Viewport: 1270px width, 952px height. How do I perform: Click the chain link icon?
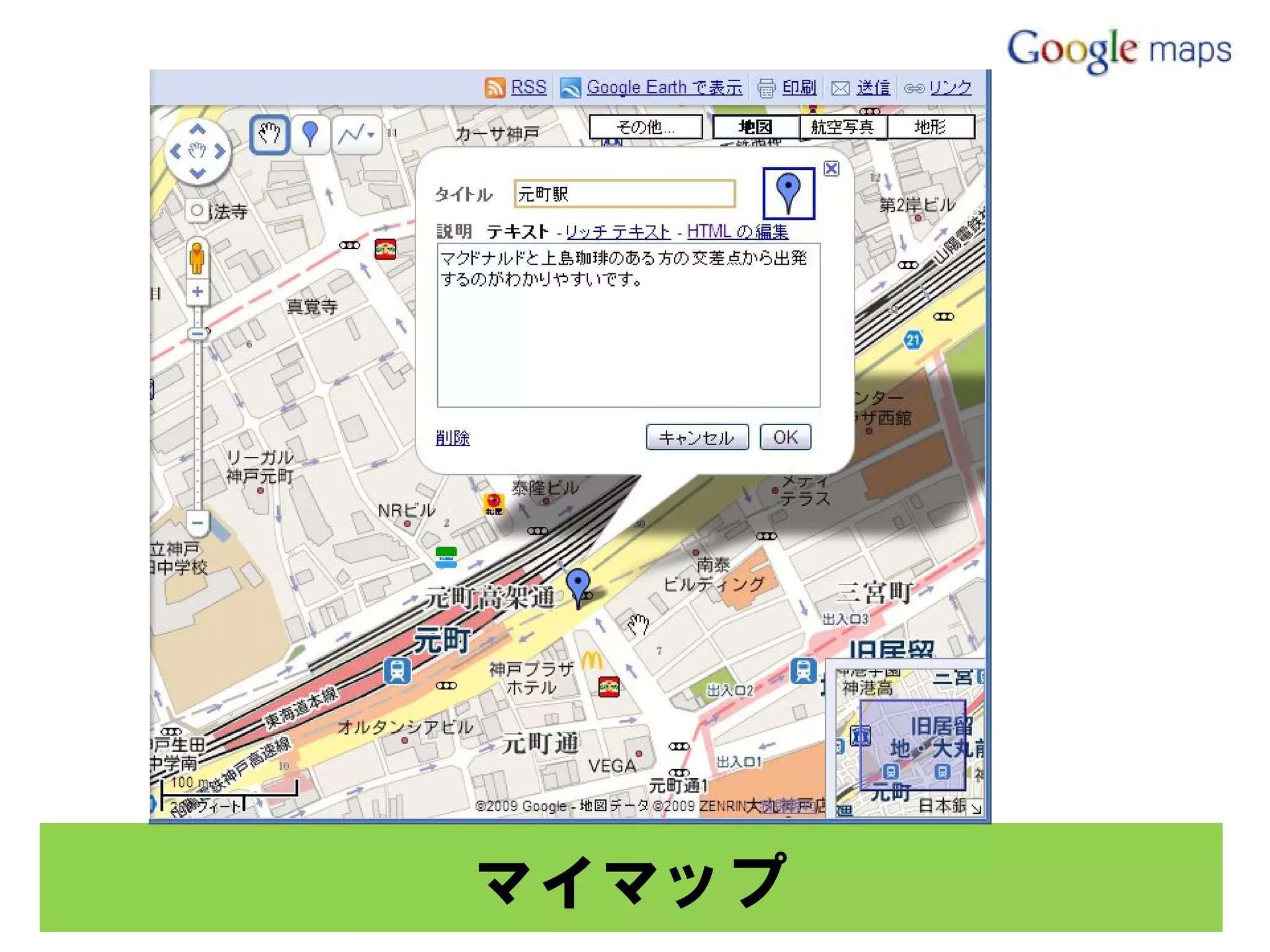coord(914,89)
